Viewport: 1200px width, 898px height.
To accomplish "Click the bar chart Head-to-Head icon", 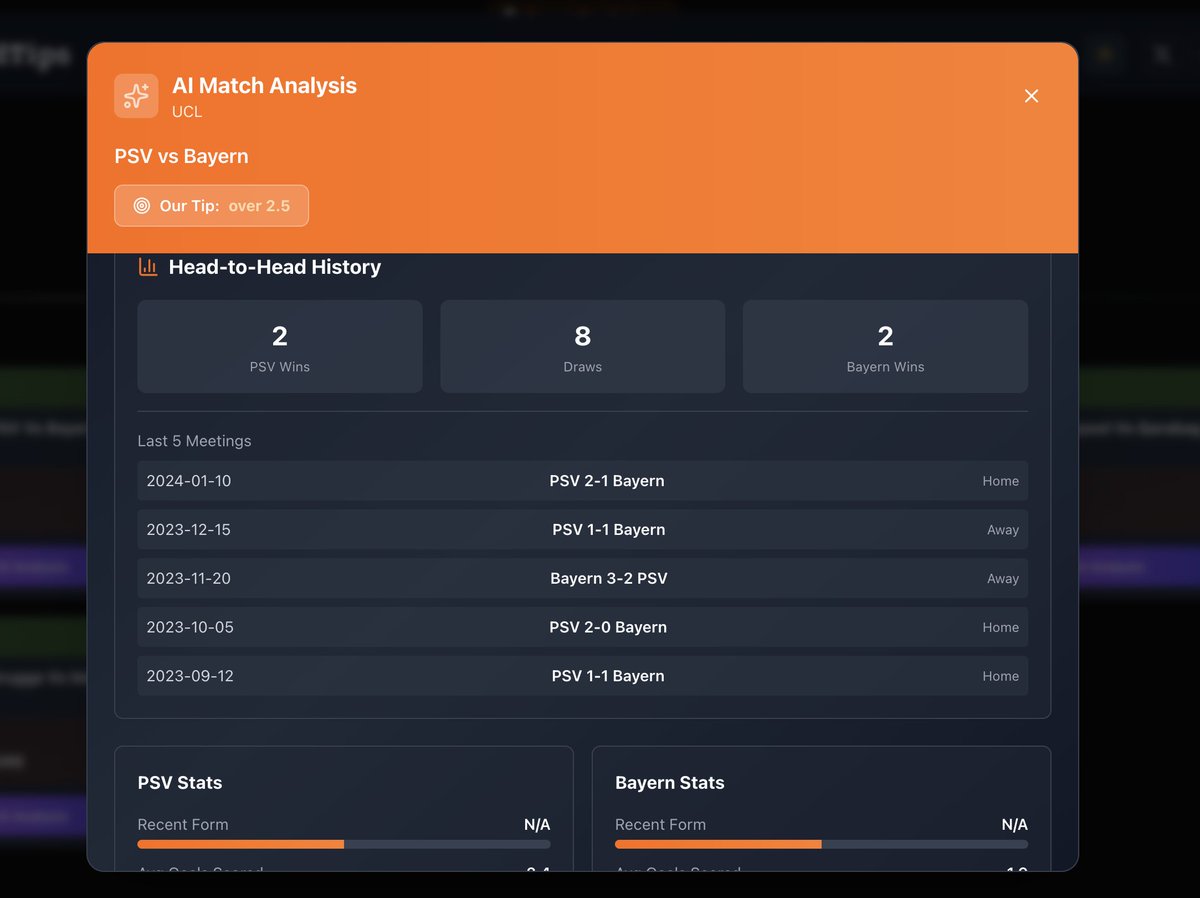I will 148,267.
